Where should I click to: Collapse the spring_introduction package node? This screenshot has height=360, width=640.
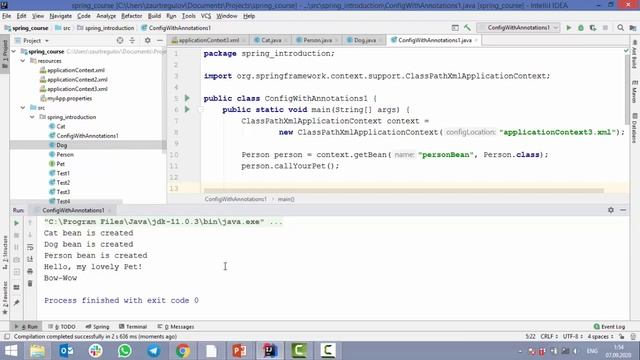pos(32,117)
